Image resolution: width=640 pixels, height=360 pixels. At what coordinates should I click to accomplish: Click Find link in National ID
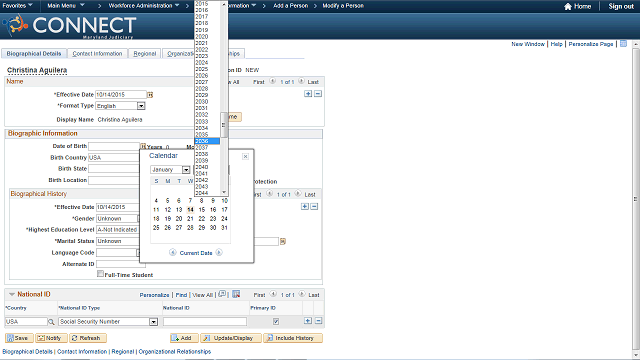coord(181,295)
